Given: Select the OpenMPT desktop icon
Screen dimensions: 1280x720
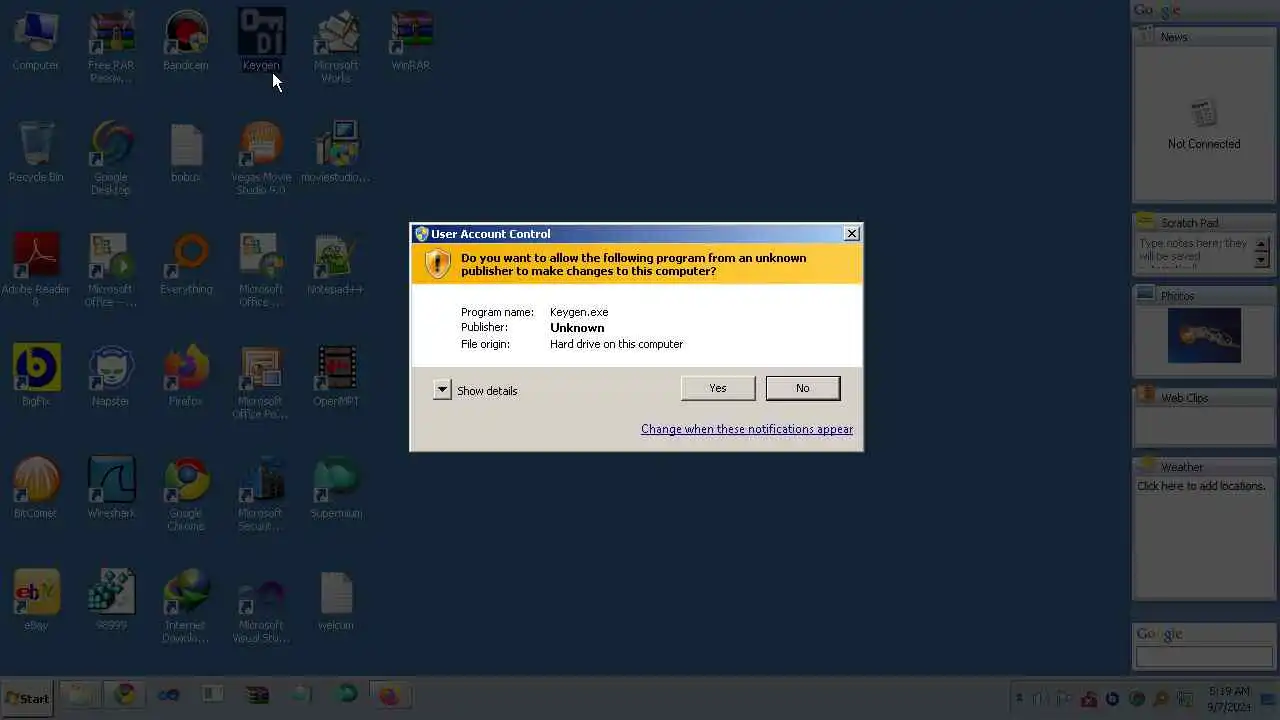Looking at the screenshot, I should [336, 377].
